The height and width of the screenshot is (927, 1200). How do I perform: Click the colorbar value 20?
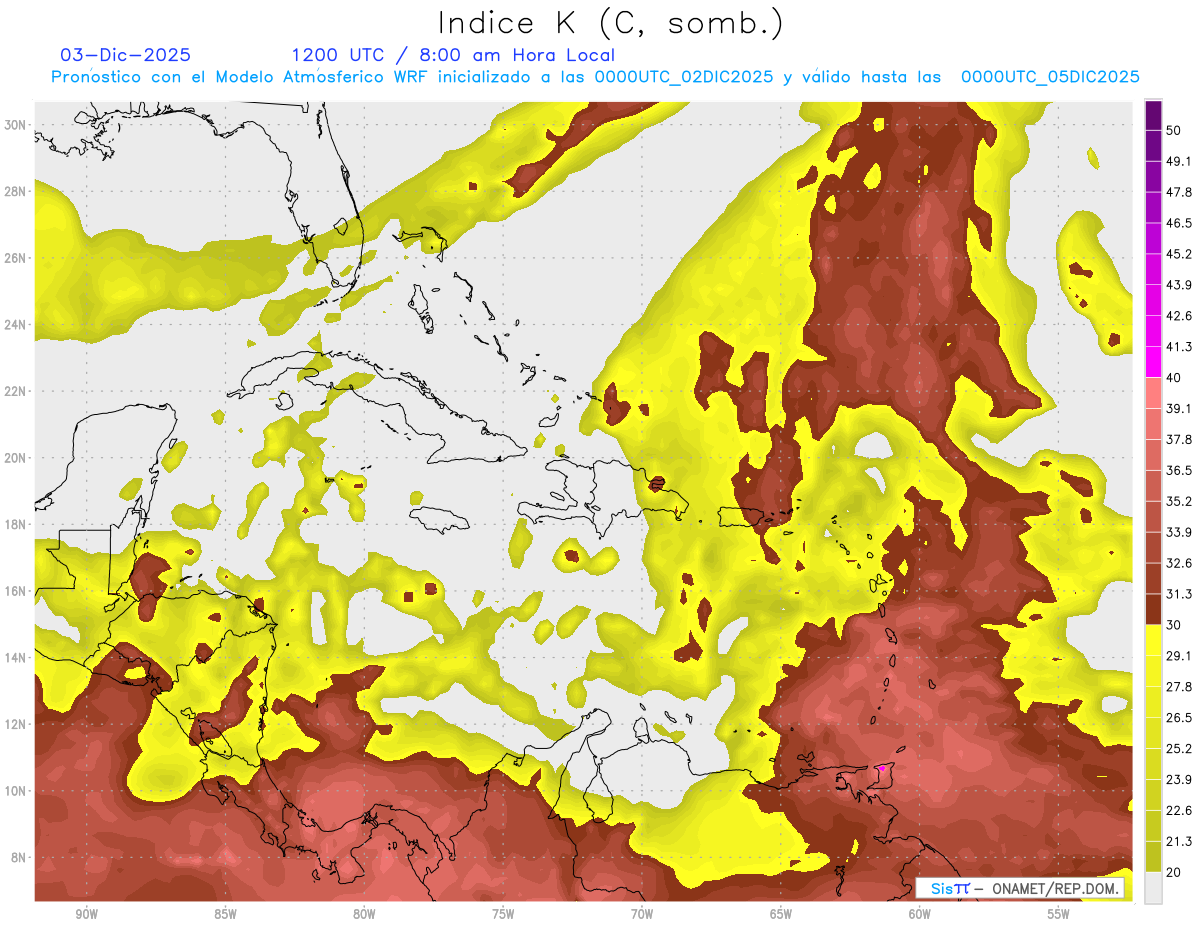point(1175,872)
